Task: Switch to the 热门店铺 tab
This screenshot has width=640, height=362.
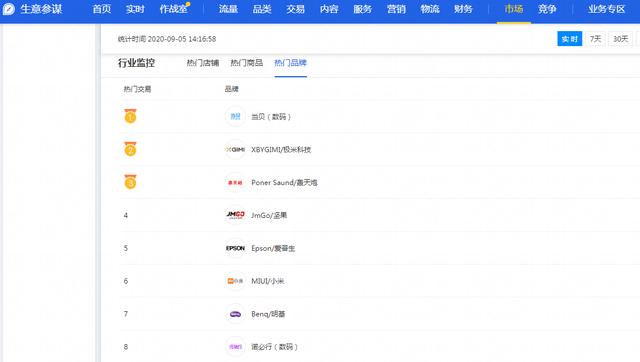Action: coord(203,63)
